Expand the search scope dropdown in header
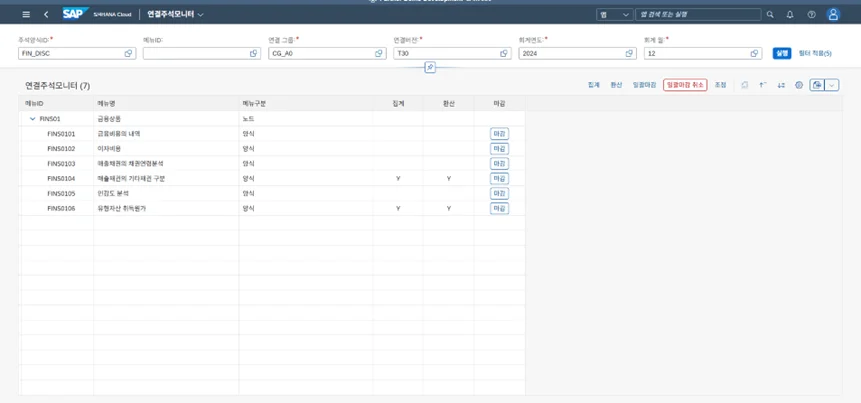861x403 pixels. 614,15
